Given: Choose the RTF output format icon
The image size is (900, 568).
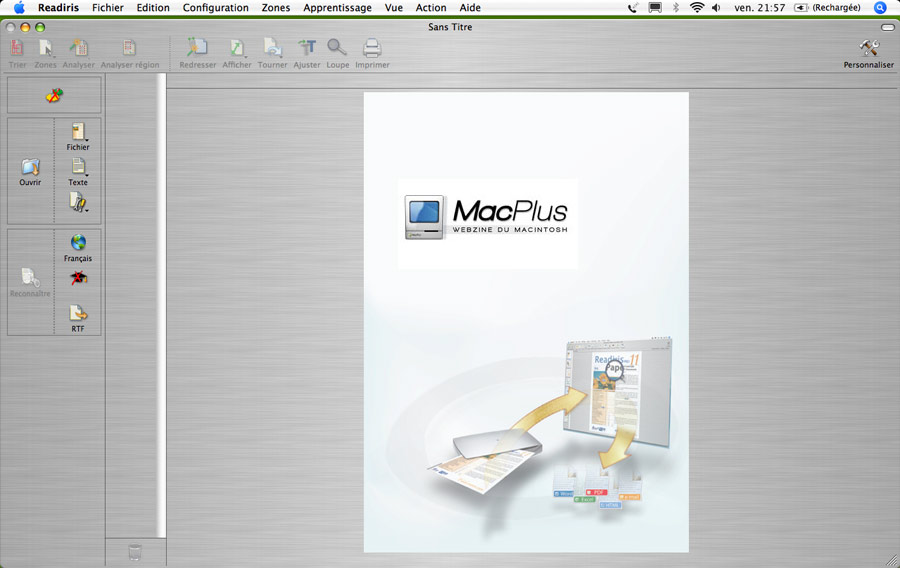Looking at the screenshot, I should point(78,313).
